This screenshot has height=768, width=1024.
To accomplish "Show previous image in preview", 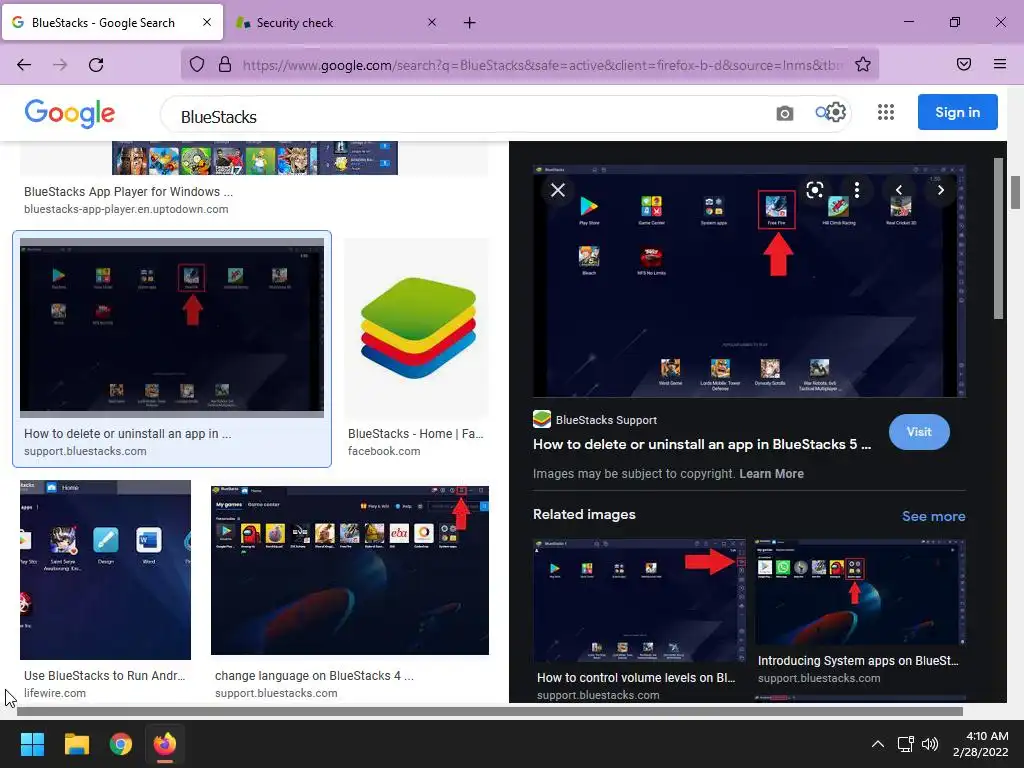I will pos(899,190).
